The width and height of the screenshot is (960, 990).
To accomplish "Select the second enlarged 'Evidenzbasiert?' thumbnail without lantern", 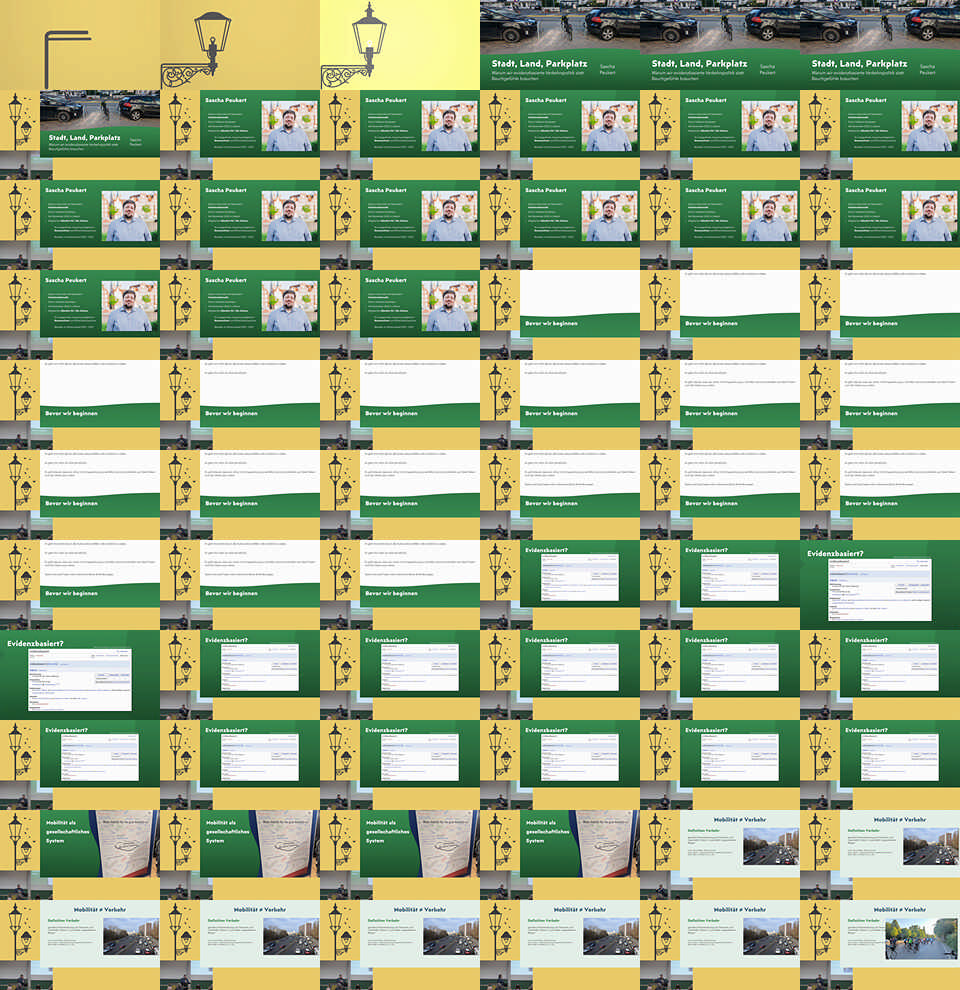I will 80,675.
